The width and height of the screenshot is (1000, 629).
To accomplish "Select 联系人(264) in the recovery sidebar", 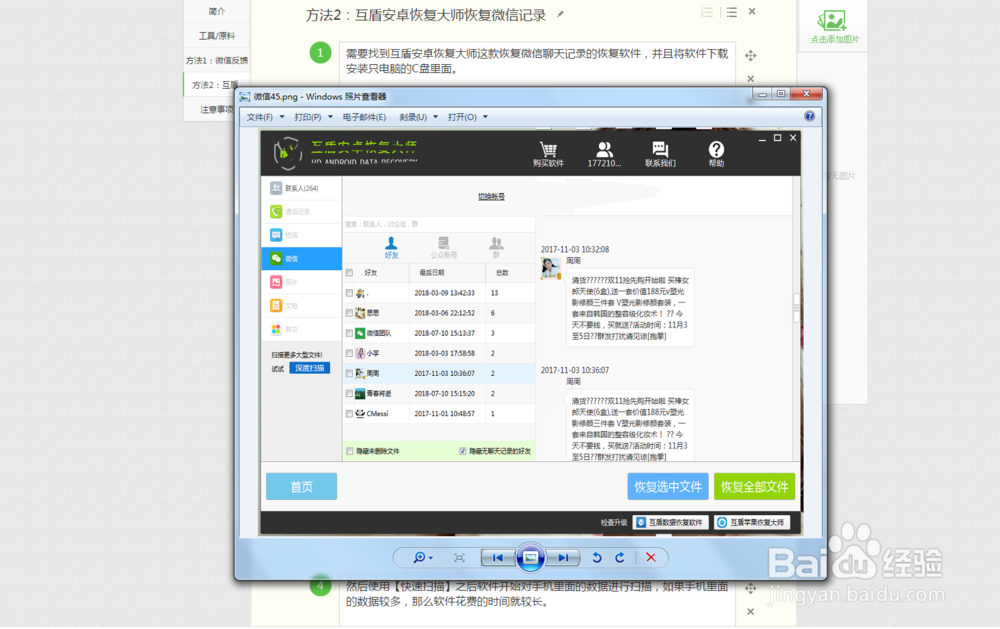I will point(301,188).
